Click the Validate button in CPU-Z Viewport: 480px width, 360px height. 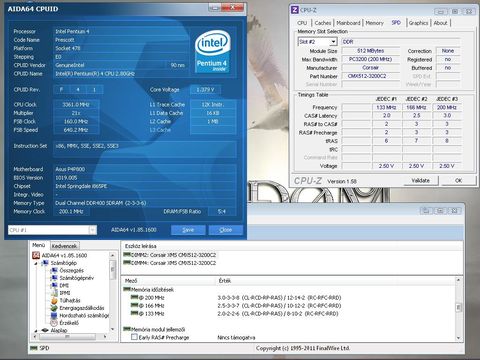(421, 180)
